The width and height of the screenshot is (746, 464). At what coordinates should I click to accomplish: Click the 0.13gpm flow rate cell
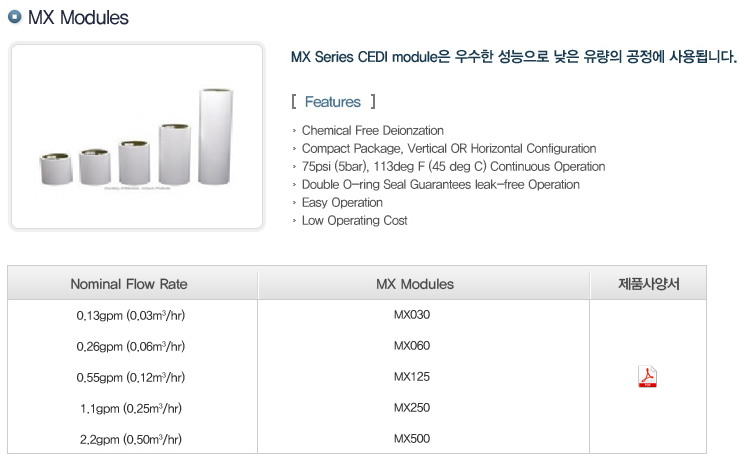pyautogui.click(x=131, y=316)
